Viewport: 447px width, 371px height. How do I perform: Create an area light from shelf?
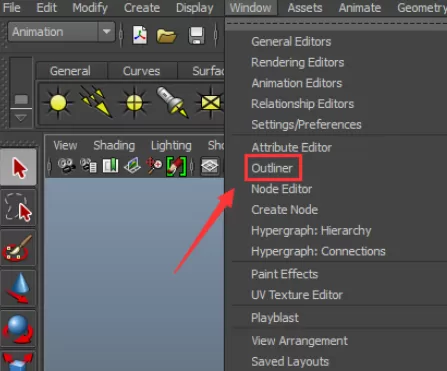coord(210,103)
